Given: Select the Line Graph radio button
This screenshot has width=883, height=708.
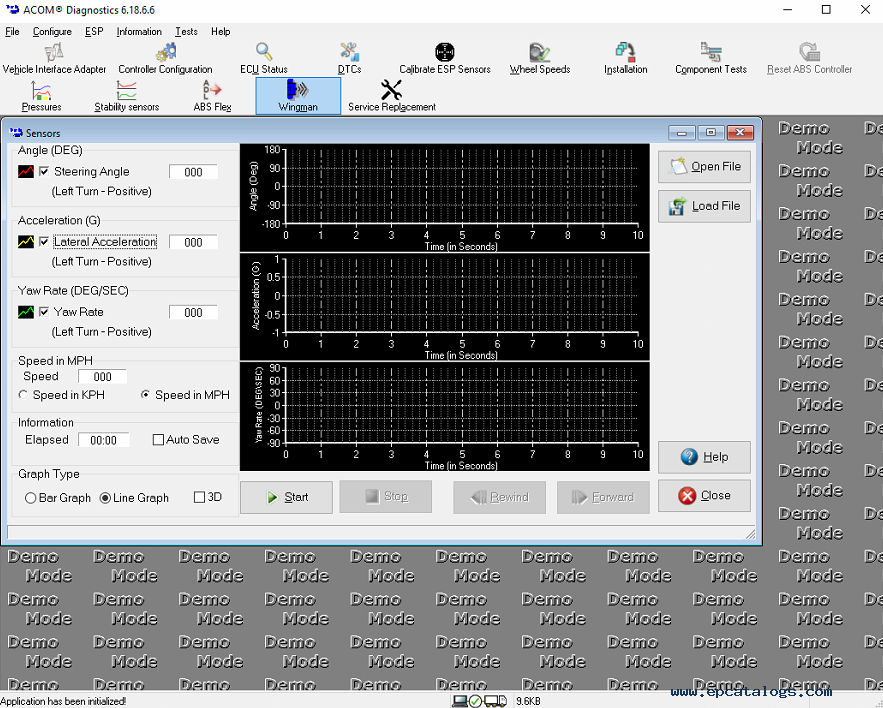Looking at the screenshot, I should tap(105, 498).
